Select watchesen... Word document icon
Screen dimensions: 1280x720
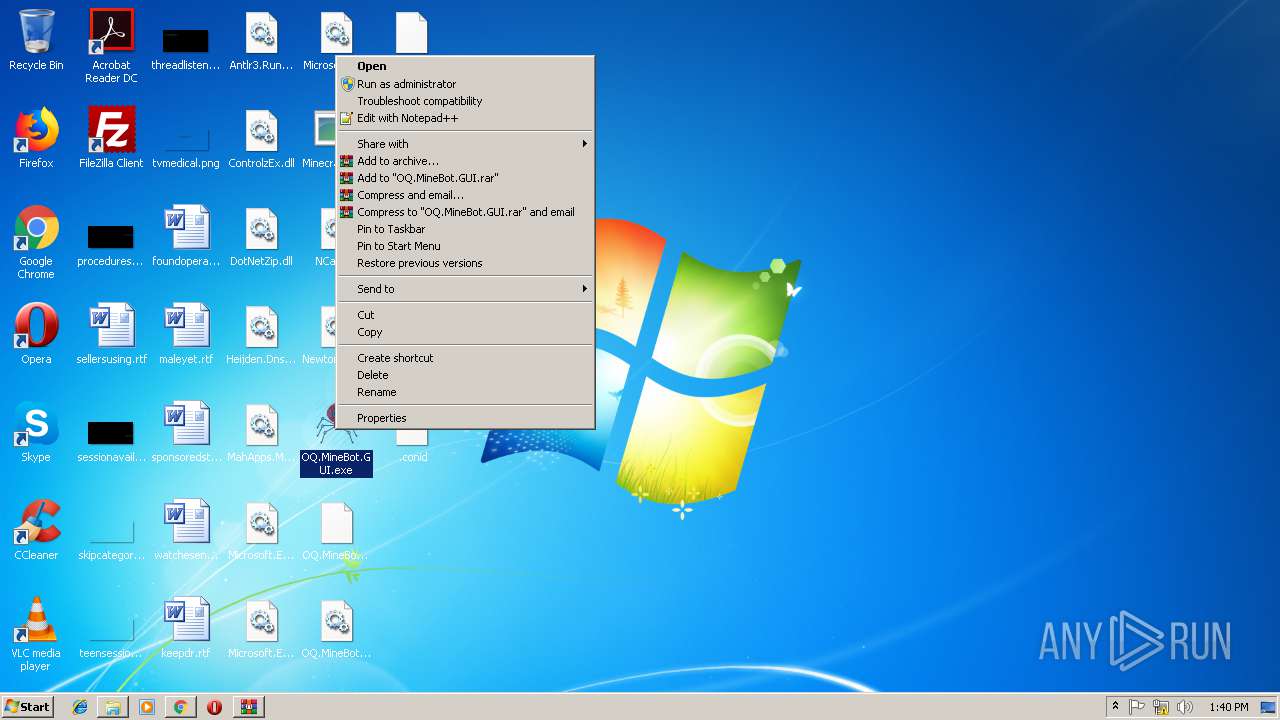click(x=186, y=530)
